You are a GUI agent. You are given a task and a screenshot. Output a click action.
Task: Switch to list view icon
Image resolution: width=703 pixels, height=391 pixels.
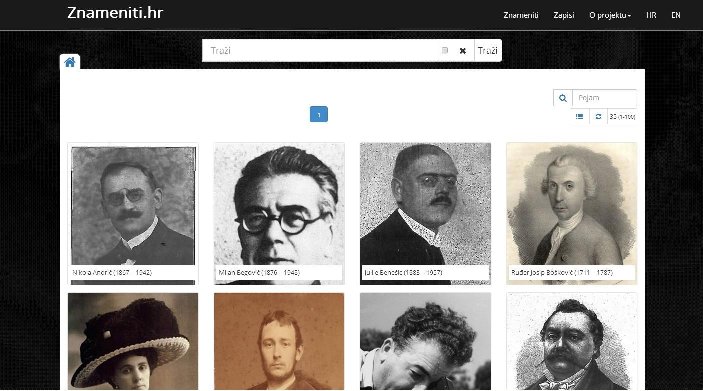point(579,117)
